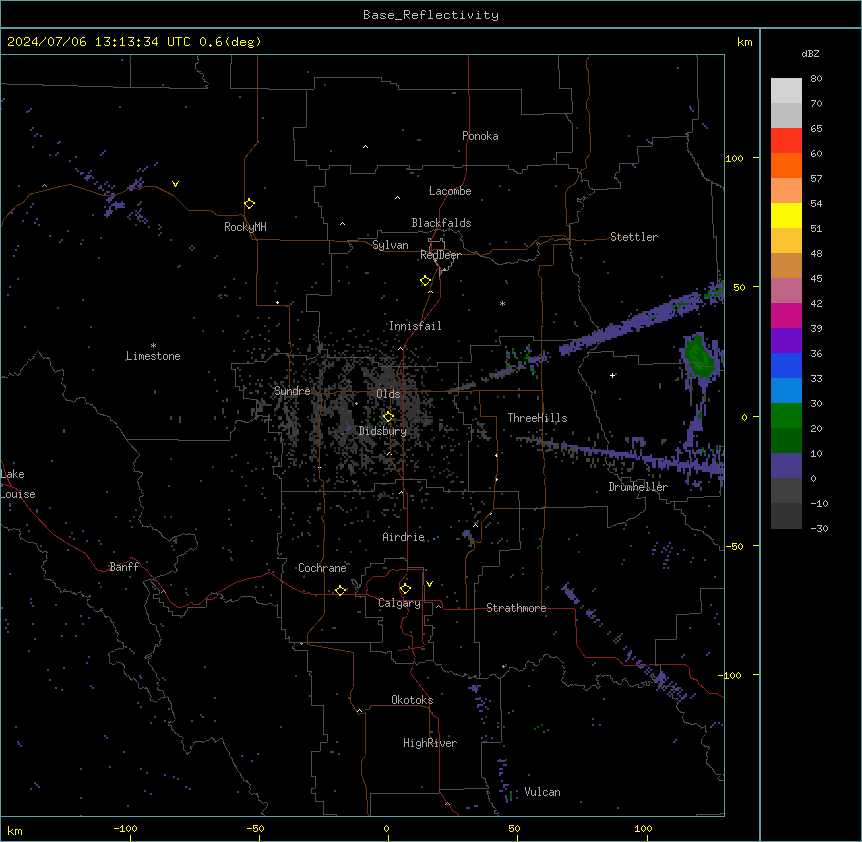This screenshot has height=842, width=862.
Task: Click the Cochrane label
Action: 322,568
